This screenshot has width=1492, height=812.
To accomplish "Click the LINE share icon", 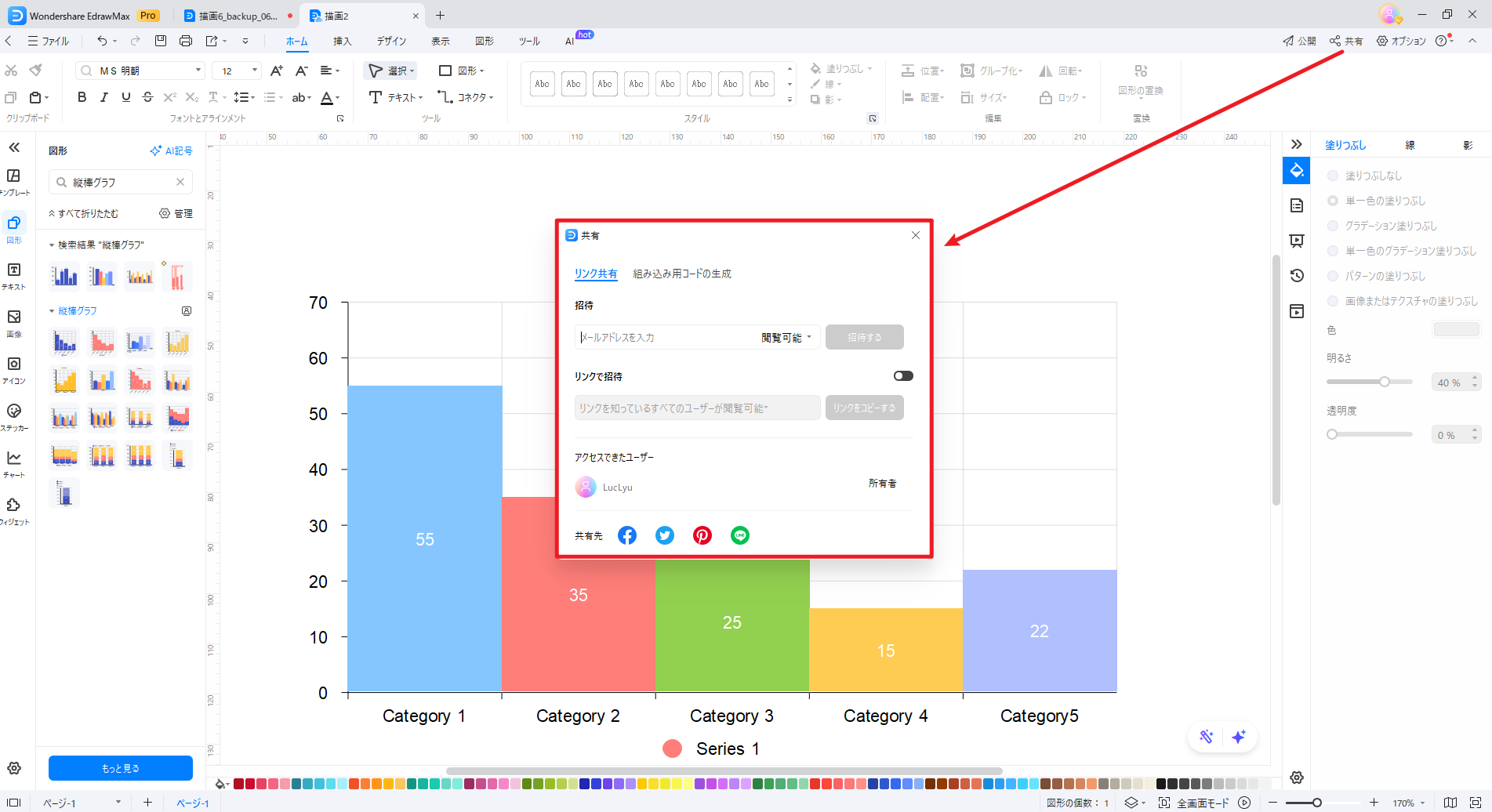I will tap(740, 535).
